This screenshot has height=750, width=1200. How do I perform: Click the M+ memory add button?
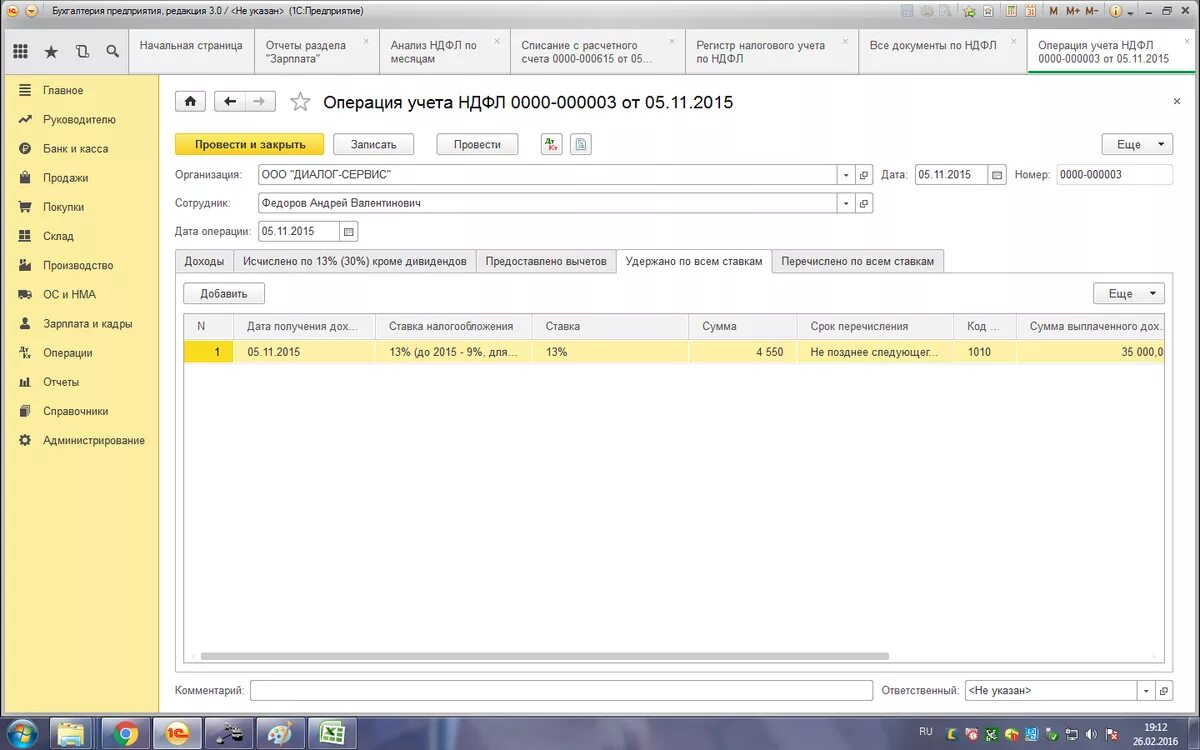[1073, 11]
